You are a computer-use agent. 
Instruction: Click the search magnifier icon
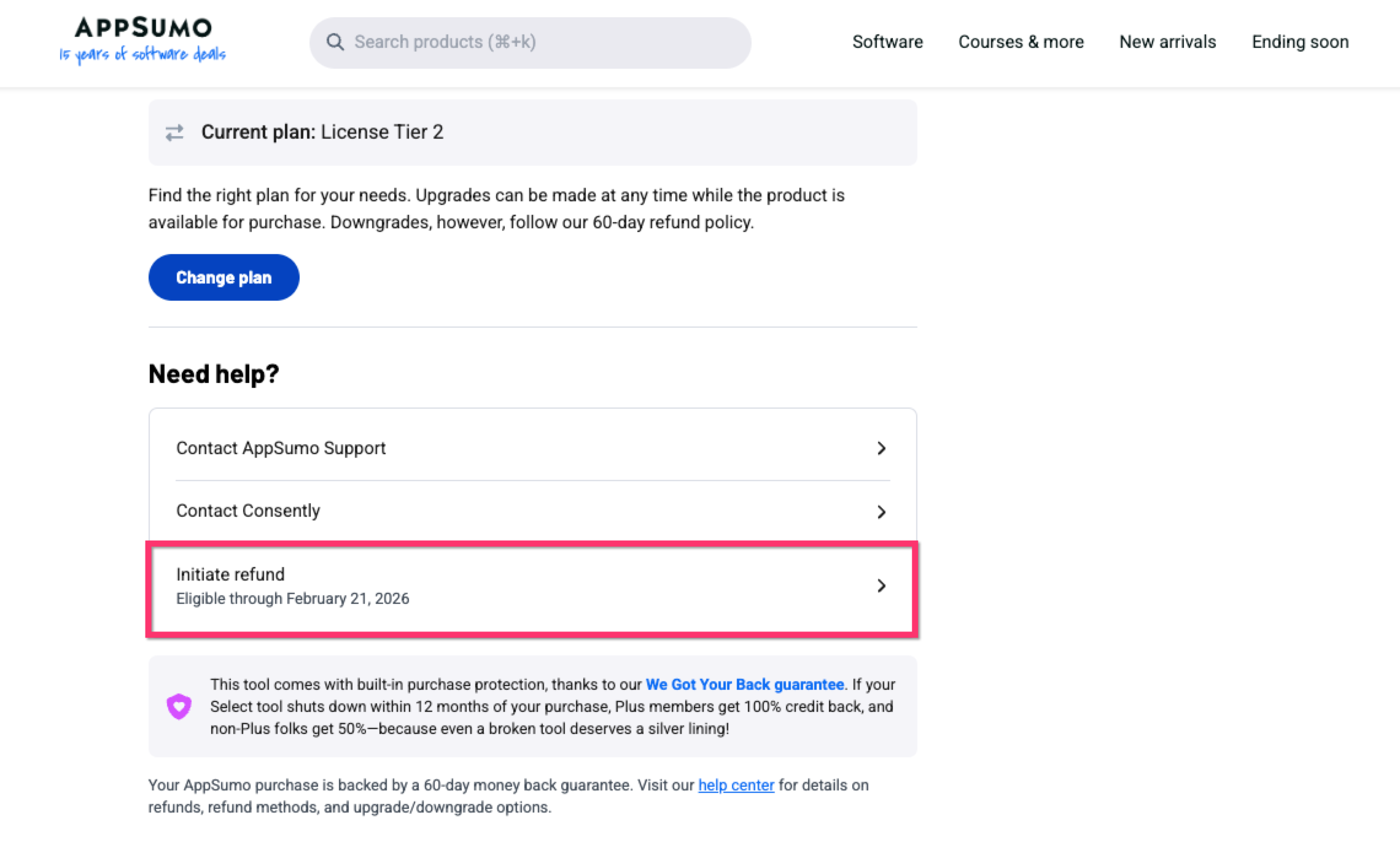click(335, 42)
